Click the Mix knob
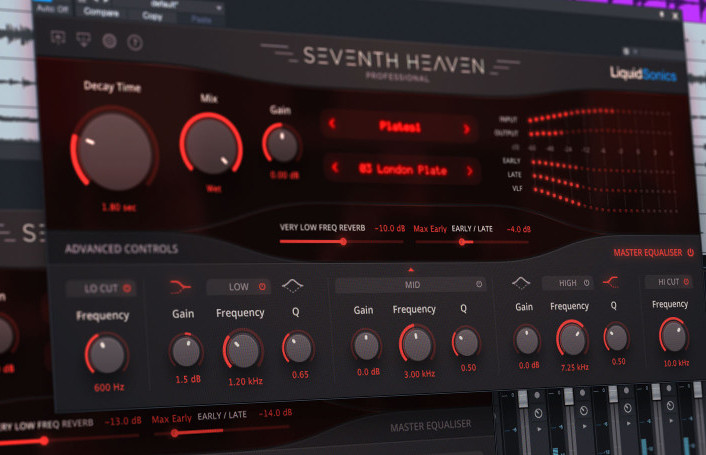The height and width of the screenshot is (455, 706). pos(211,144)
